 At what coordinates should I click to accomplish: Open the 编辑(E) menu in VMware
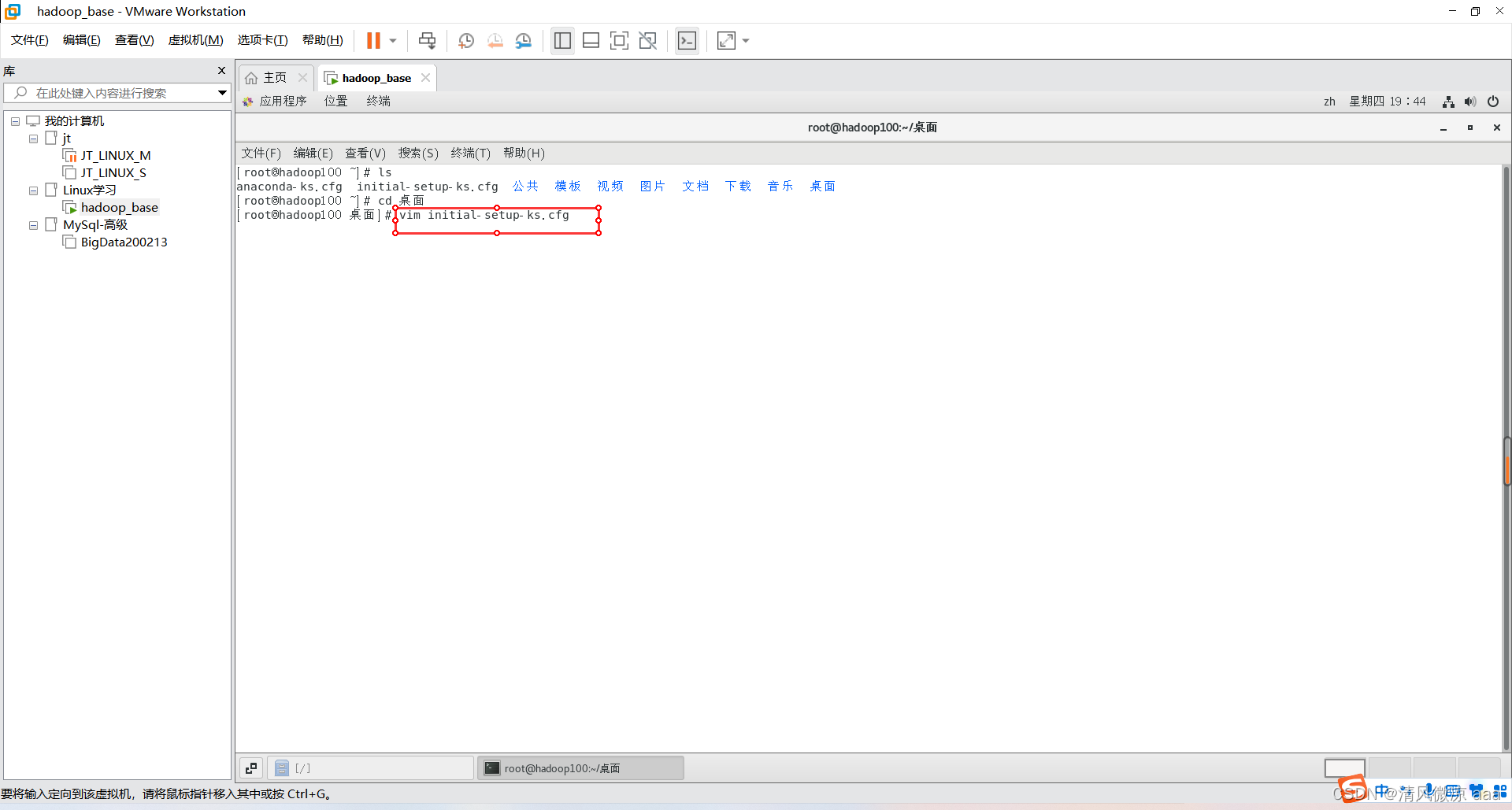tap(82, 40)
